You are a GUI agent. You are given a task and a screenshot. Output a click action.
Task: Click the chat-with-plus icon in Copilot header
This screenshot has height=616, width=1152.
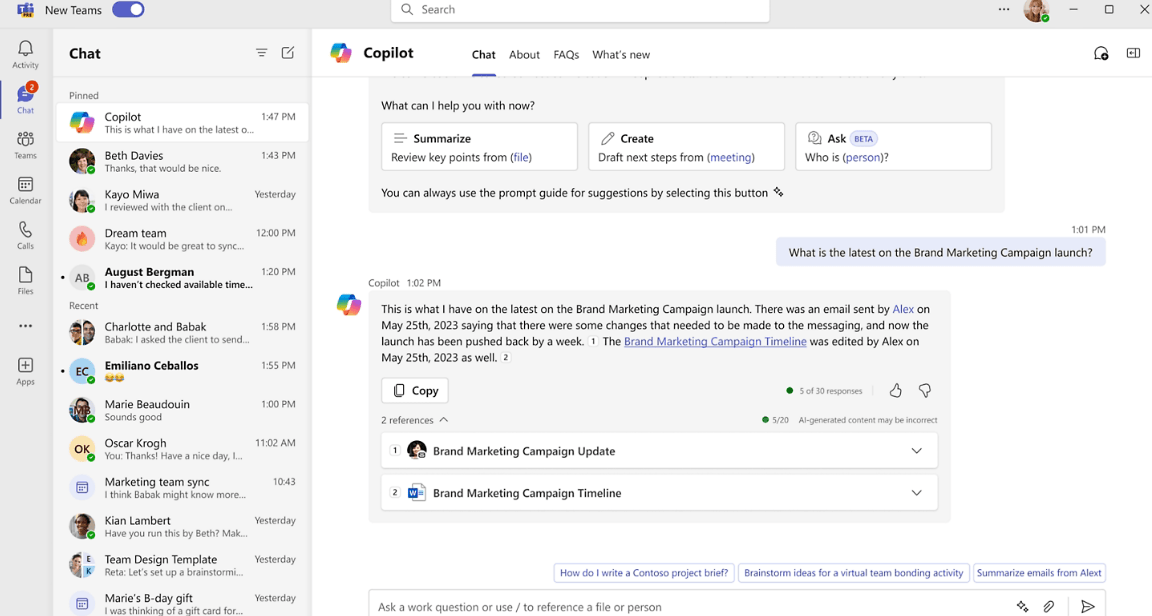(1101, 53)
